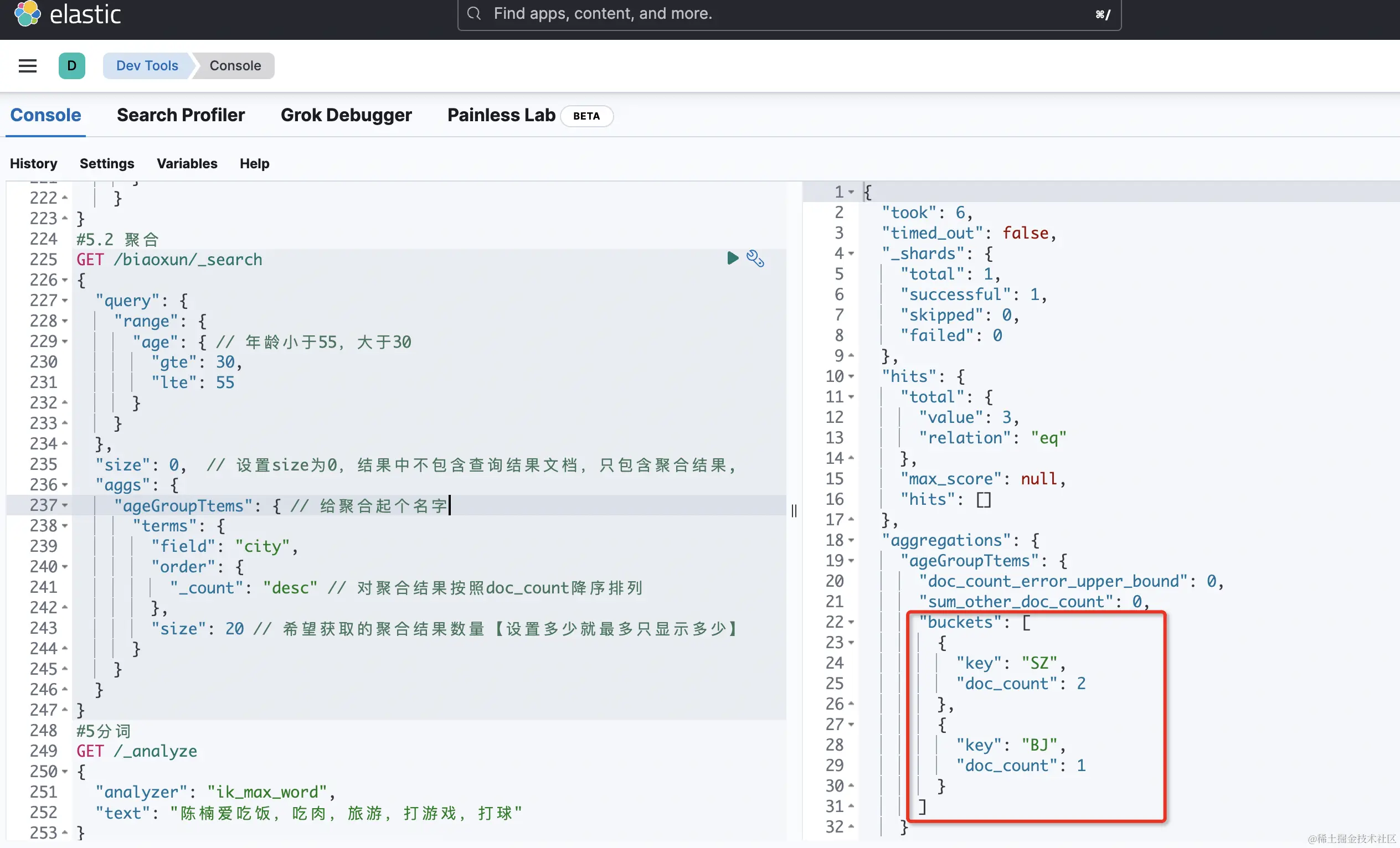The image size is (1400, 848).
Task: Collapse the "query" block fold arrow
Action: click(65, 301)
